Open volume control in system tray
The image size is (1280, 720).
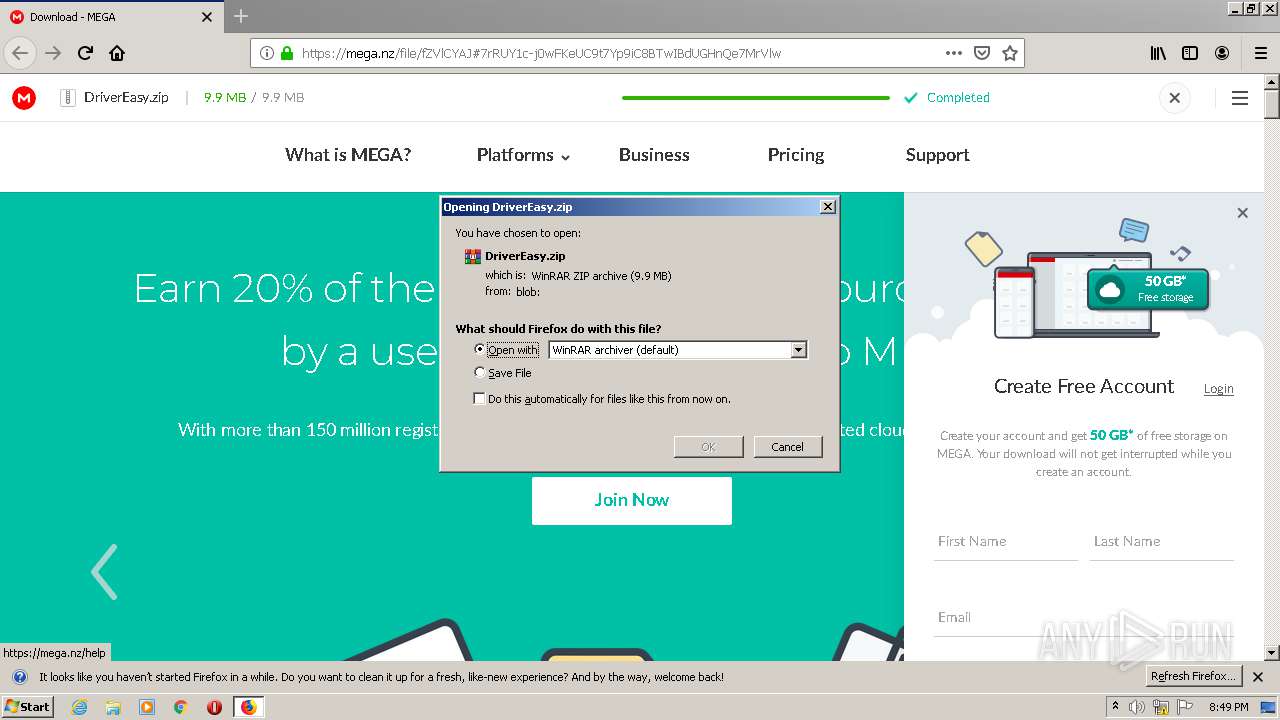1137,707
